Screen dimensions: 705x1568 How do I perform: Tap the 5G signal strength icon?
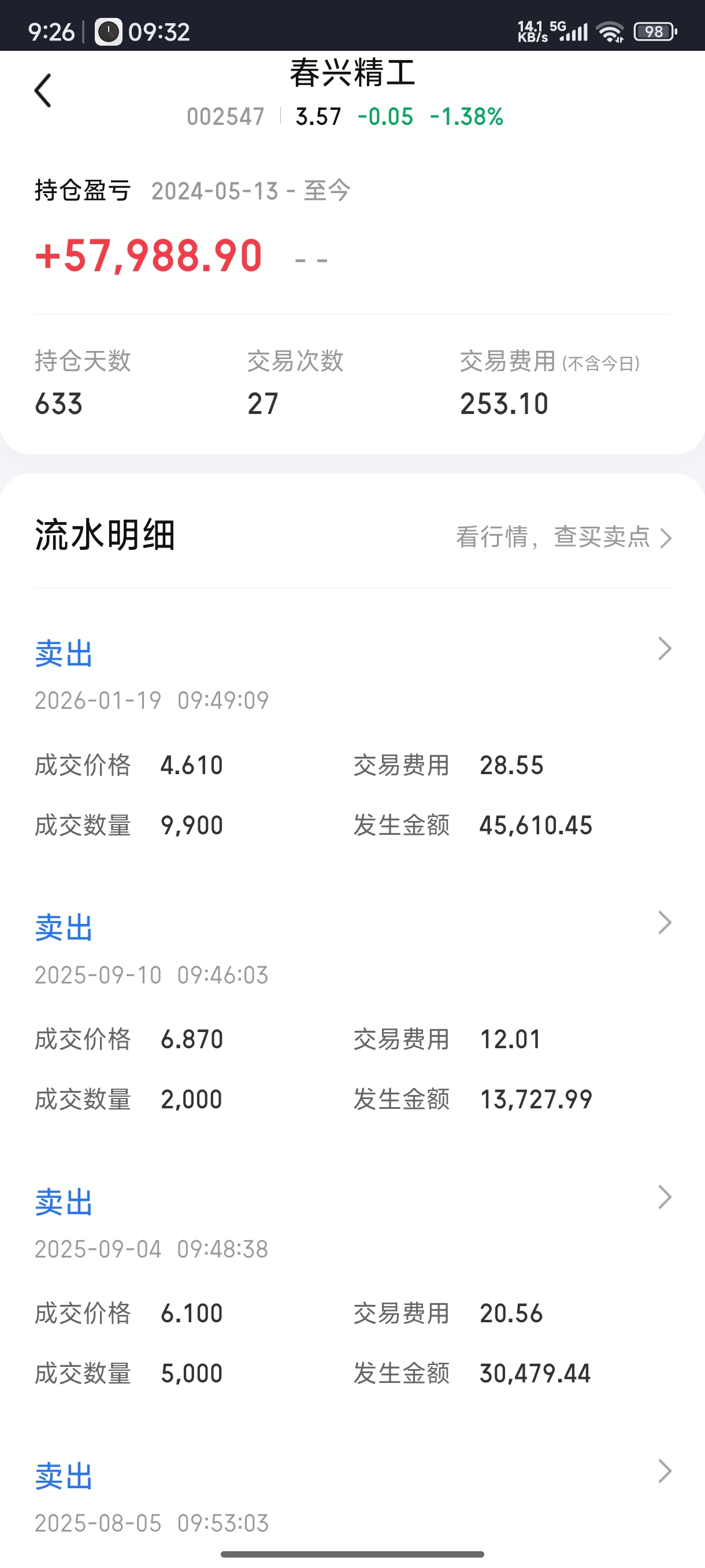coord(569,31)
